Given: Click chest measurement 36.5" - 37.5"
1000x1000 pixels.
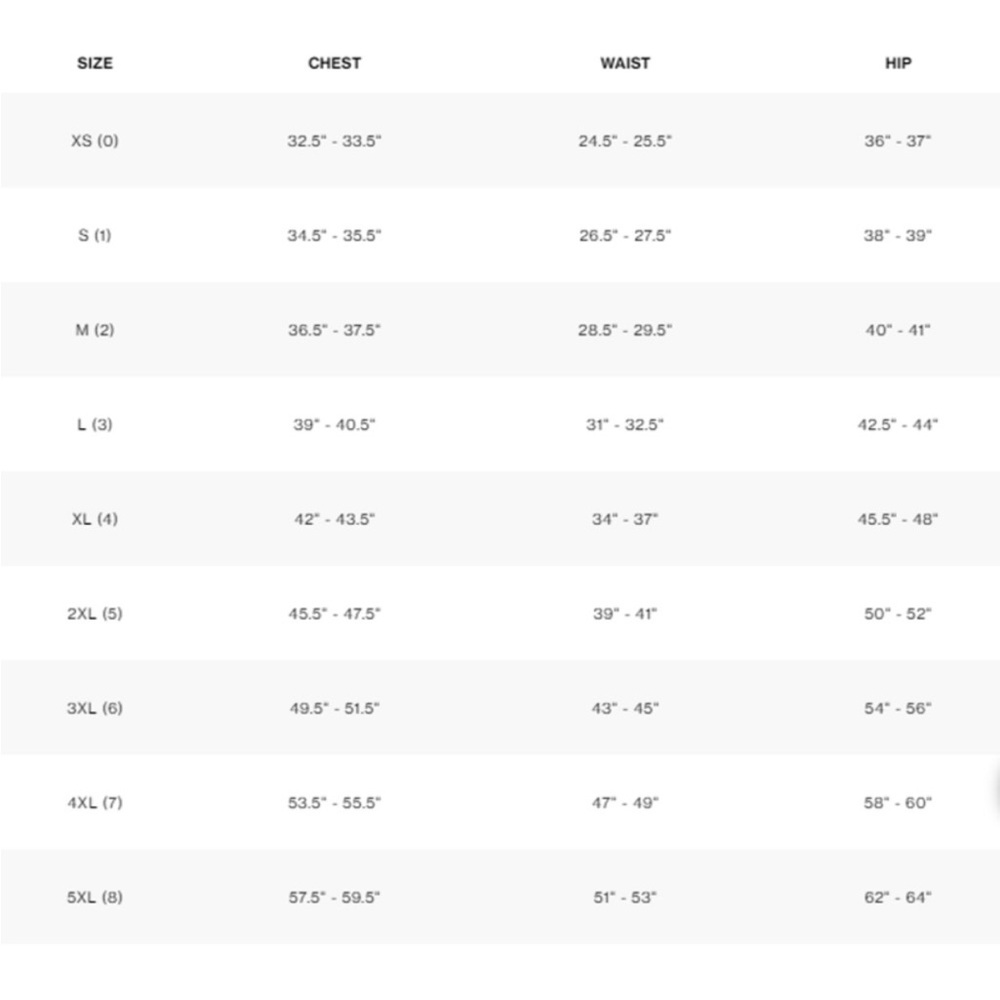Looking at the screenshot, I should tap(334, 330).
